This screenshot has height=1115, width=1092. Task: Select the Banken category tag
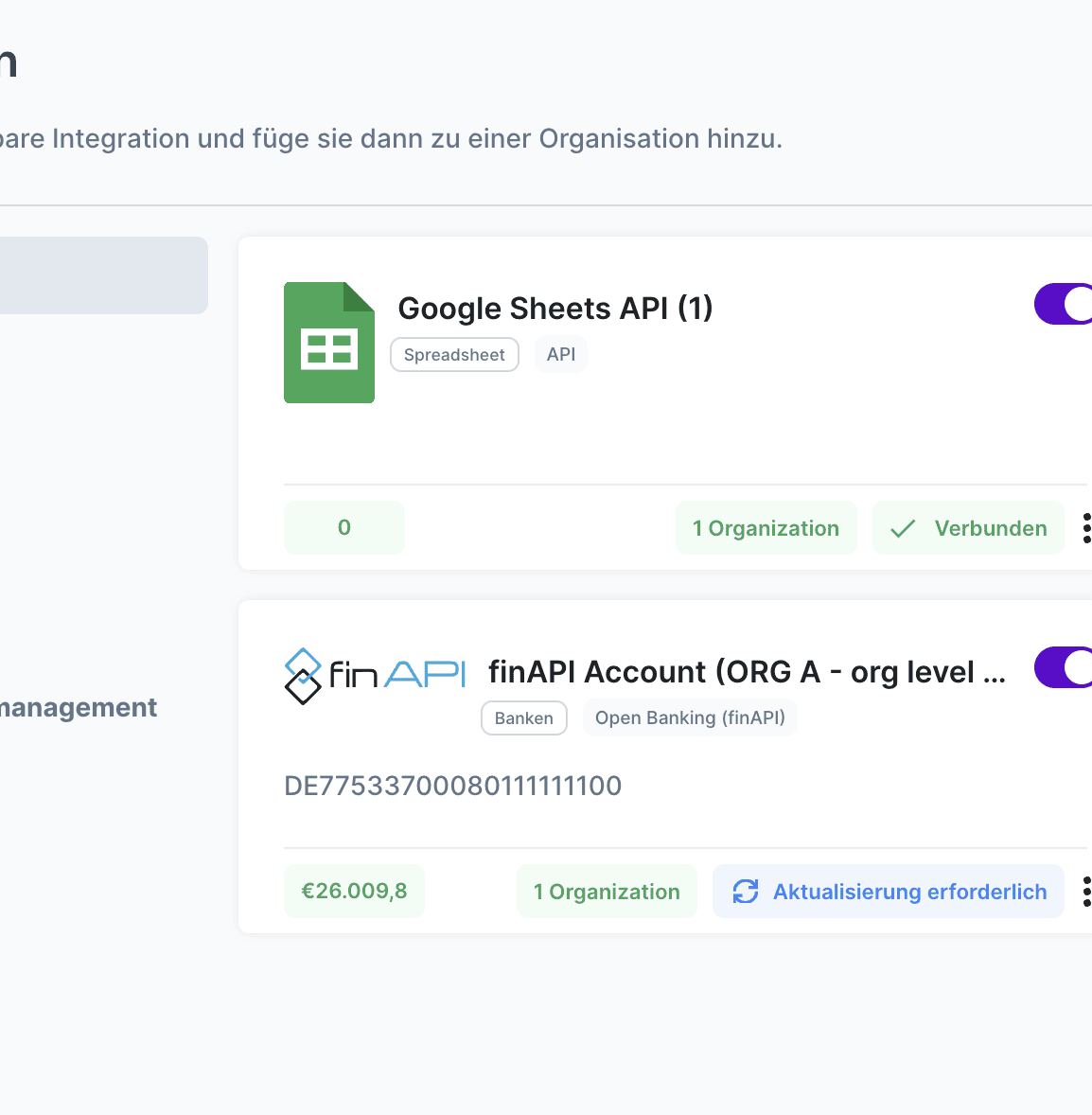[x=523, y=718]
